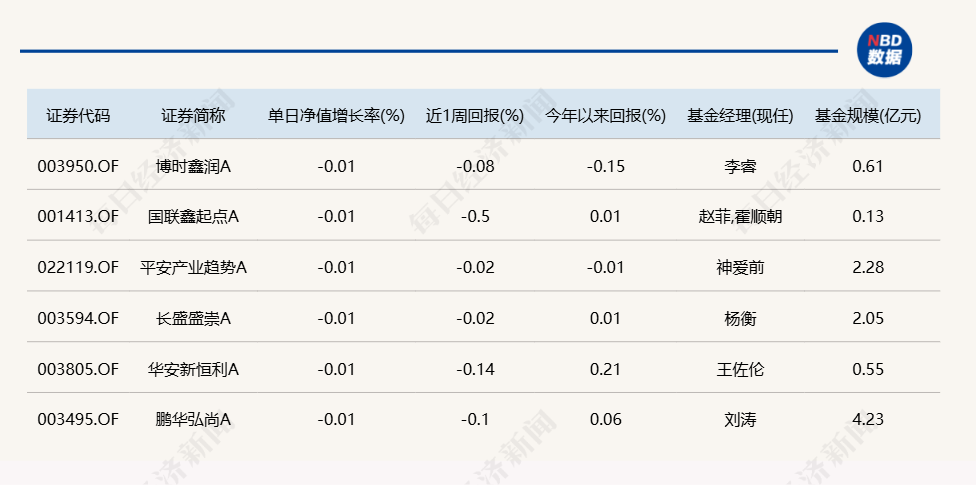Click fund manager 神爱前
Image resolution: width=976 pixels, height=485 pixels.
pos(740,268)
